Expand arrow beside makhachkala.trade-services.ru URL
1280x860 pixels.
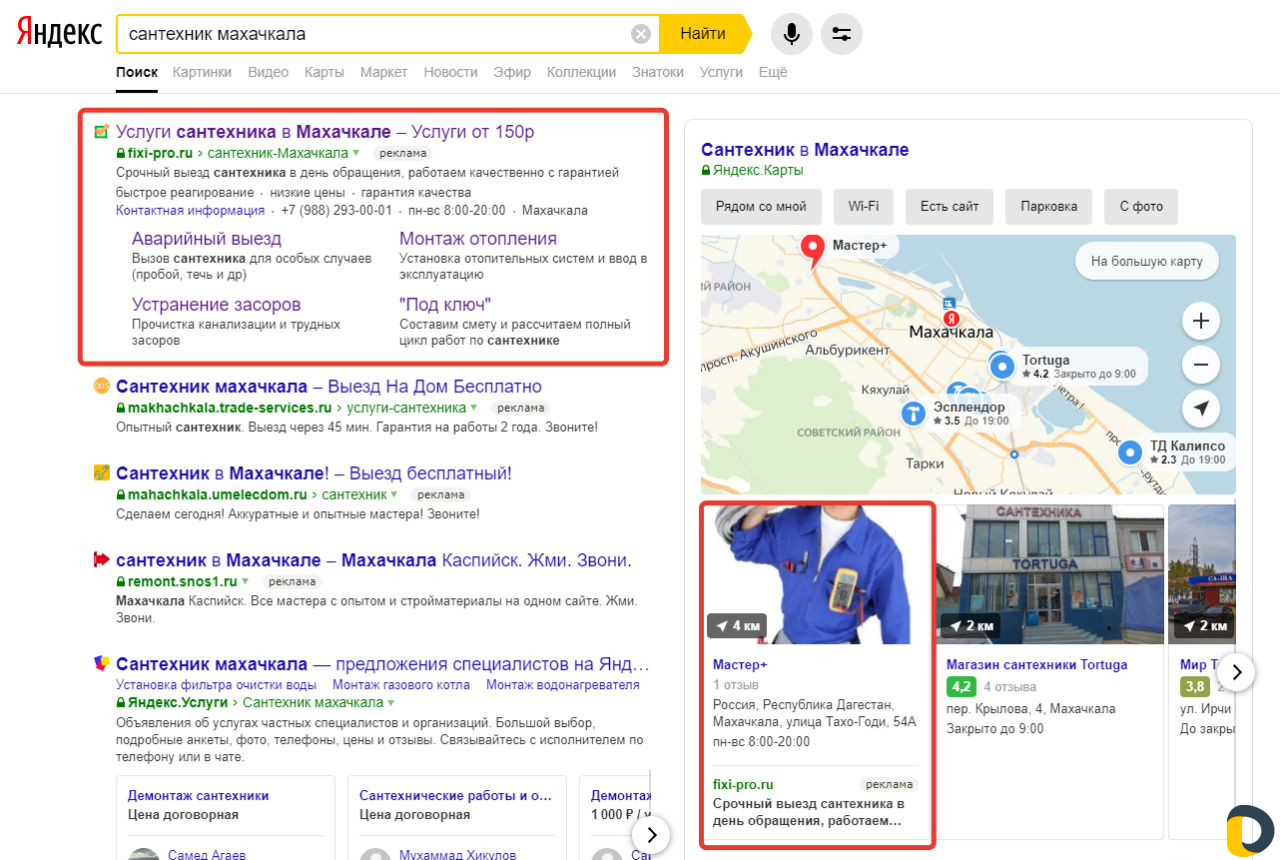click(x=474, y=408)
